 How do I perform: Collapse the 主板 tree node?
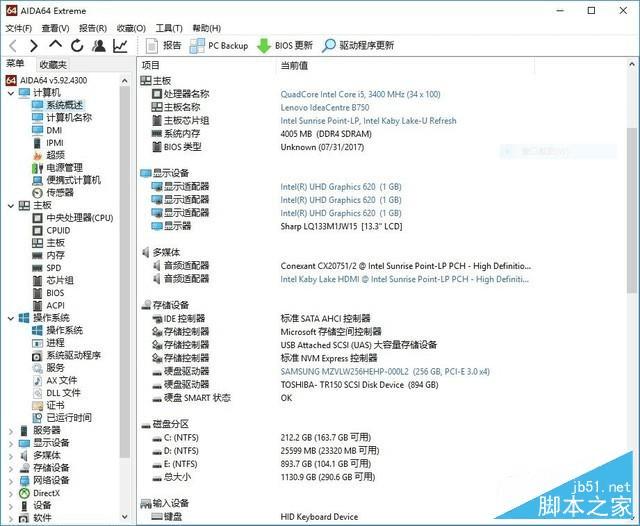11,206
